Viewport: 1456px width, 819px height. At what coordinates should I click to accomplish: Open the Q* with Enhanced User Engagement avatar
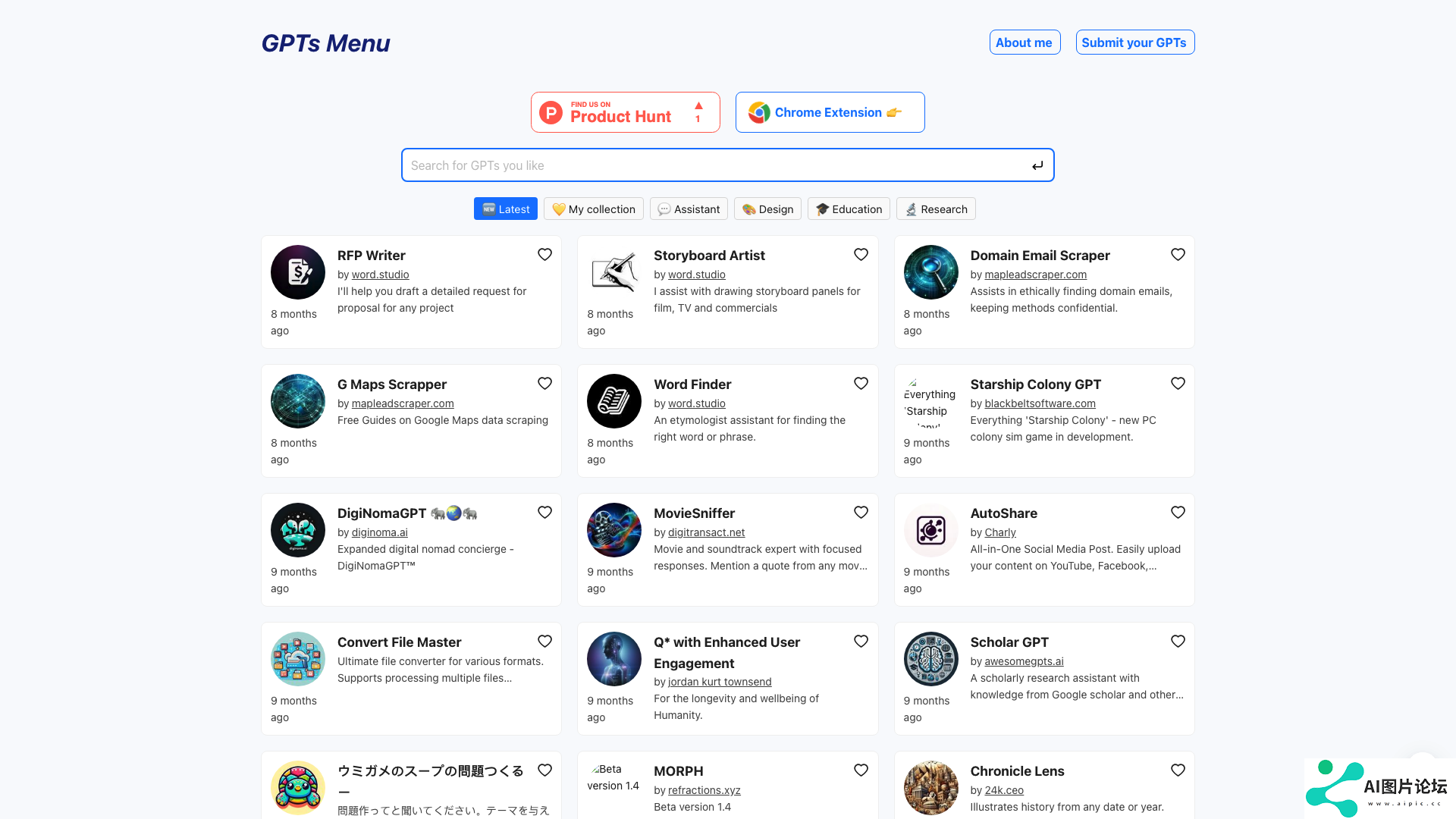click(614, 659)
